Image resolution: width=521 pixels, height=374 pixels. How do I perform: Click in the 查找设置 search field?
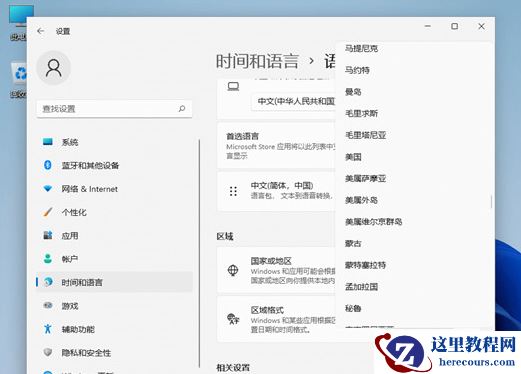pos(114,109)
